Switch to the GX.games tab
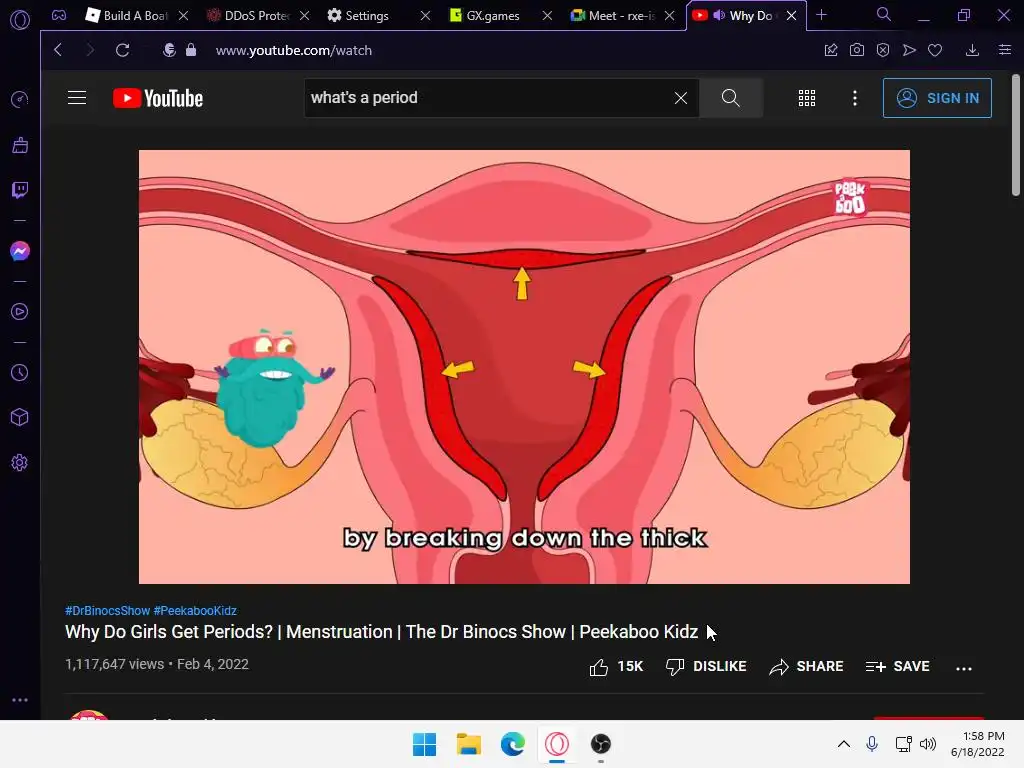 [x=486, y=16]
